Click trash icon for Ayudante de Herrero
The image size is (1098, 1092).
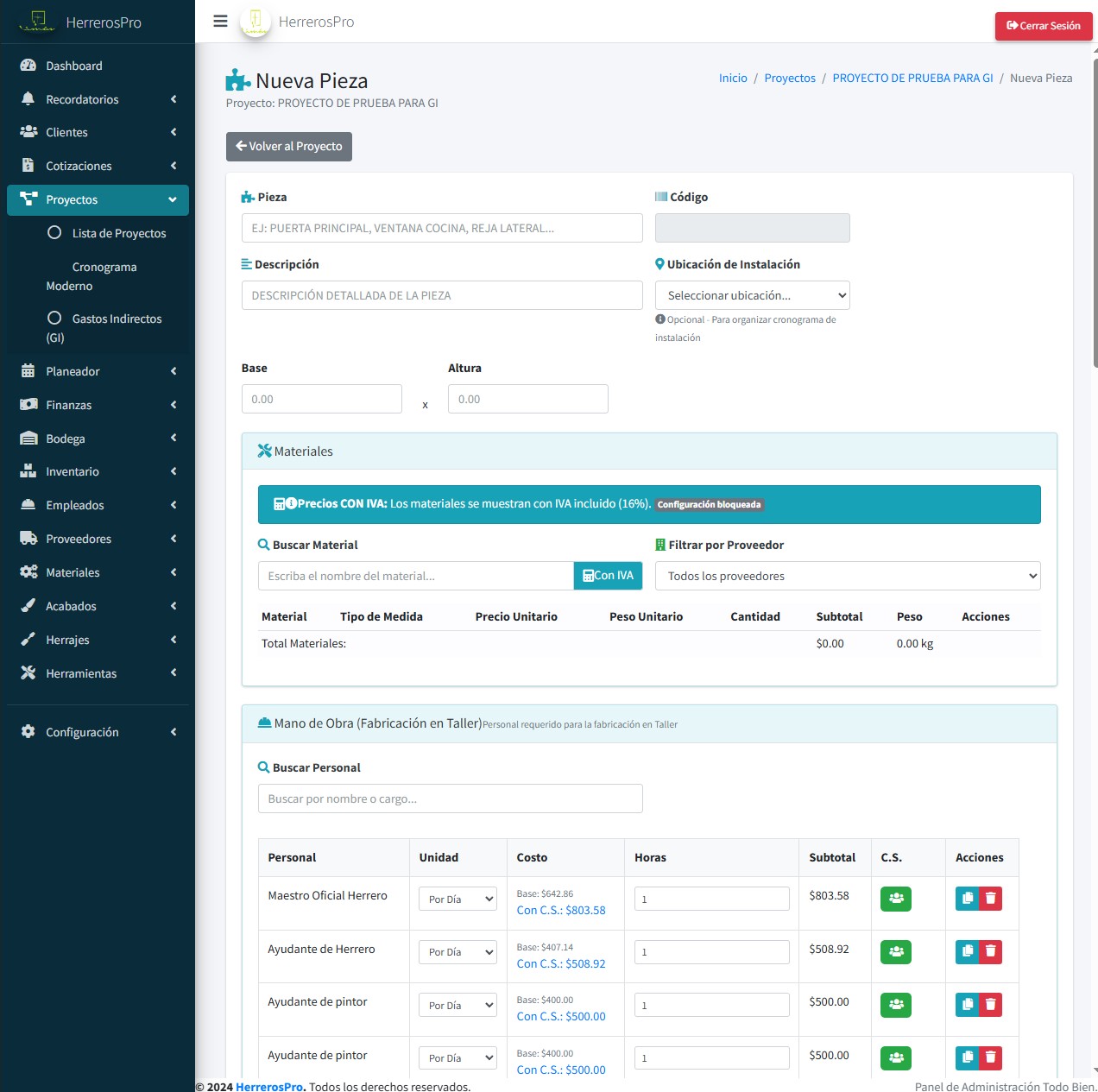point(991,951)
